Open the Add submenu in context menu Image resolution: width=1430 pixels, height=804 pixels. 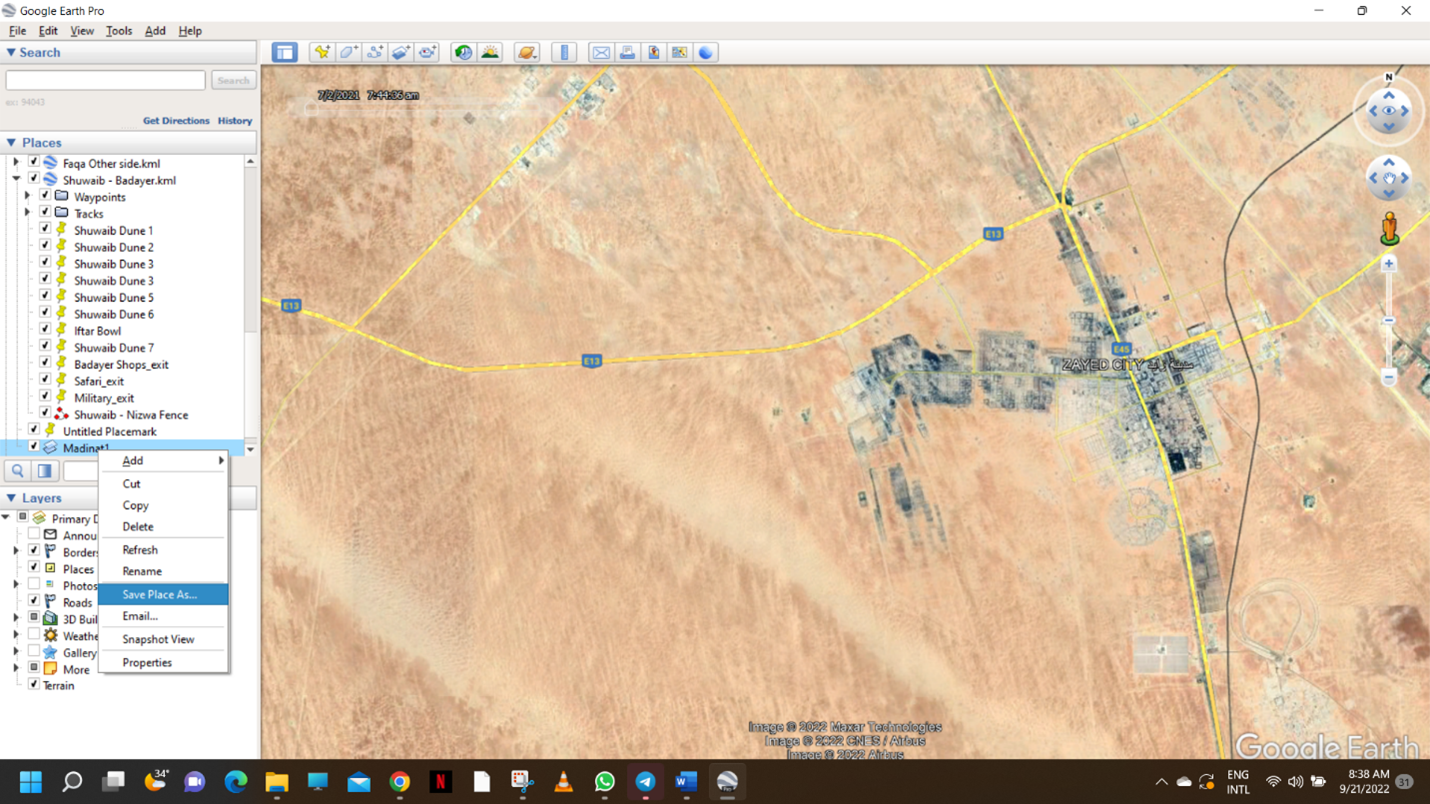pyautogui.click(x=163, y=461)
